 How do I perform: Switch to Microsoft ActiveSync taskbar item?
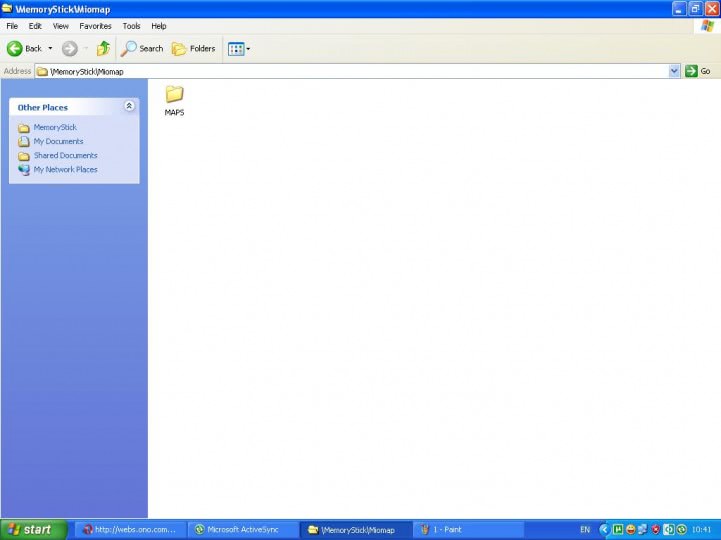click(236, 529)
